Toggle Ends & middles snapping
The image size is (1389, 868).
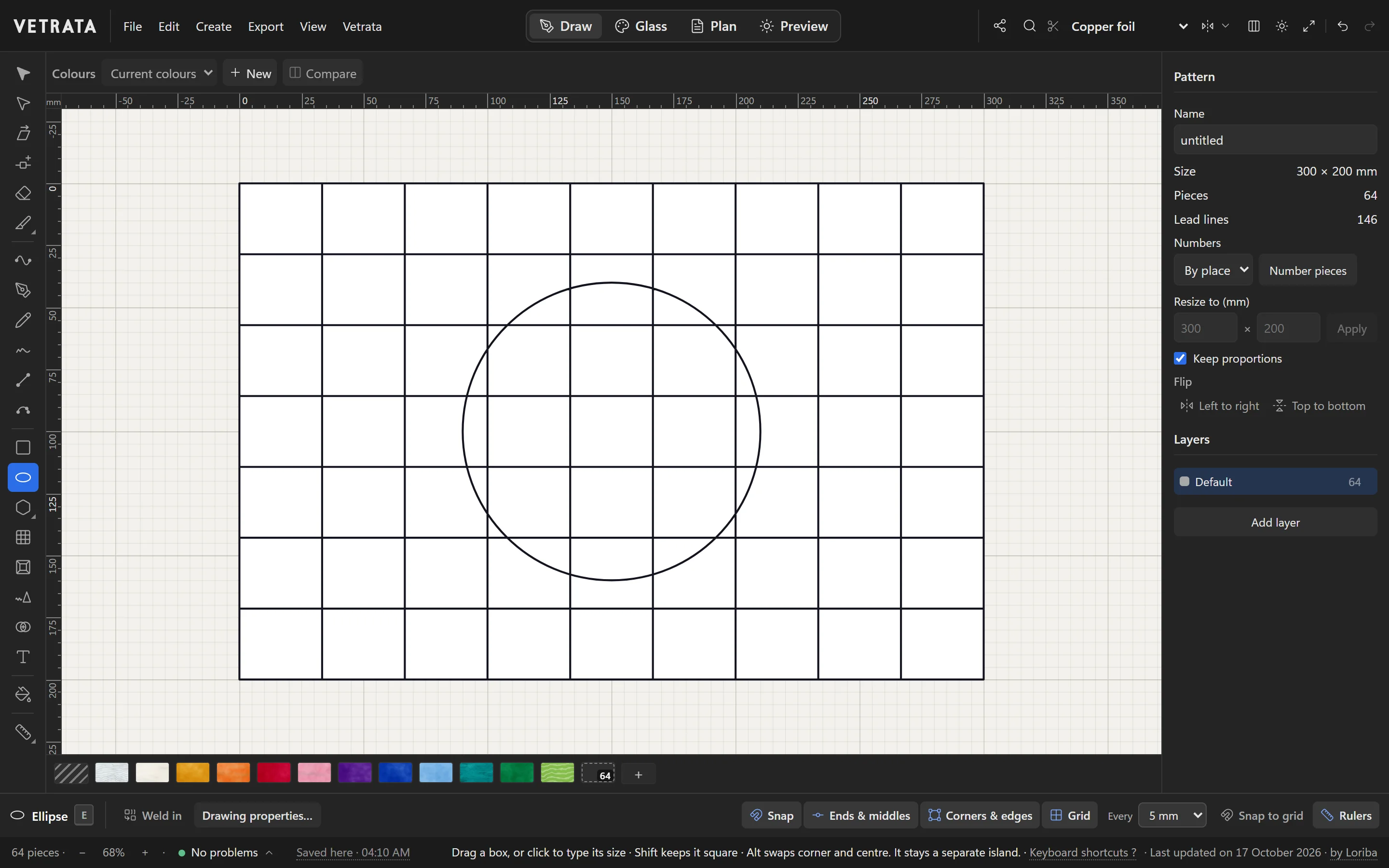861,815
